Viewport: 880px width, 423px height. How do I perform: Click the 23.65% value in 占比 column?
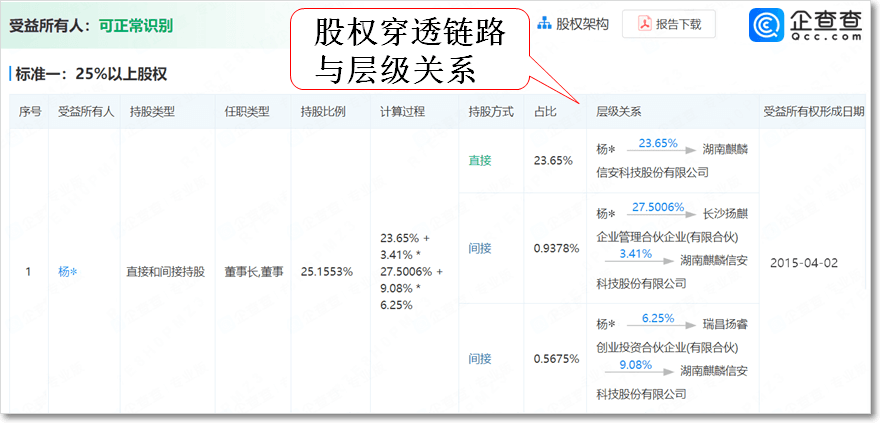553,161
